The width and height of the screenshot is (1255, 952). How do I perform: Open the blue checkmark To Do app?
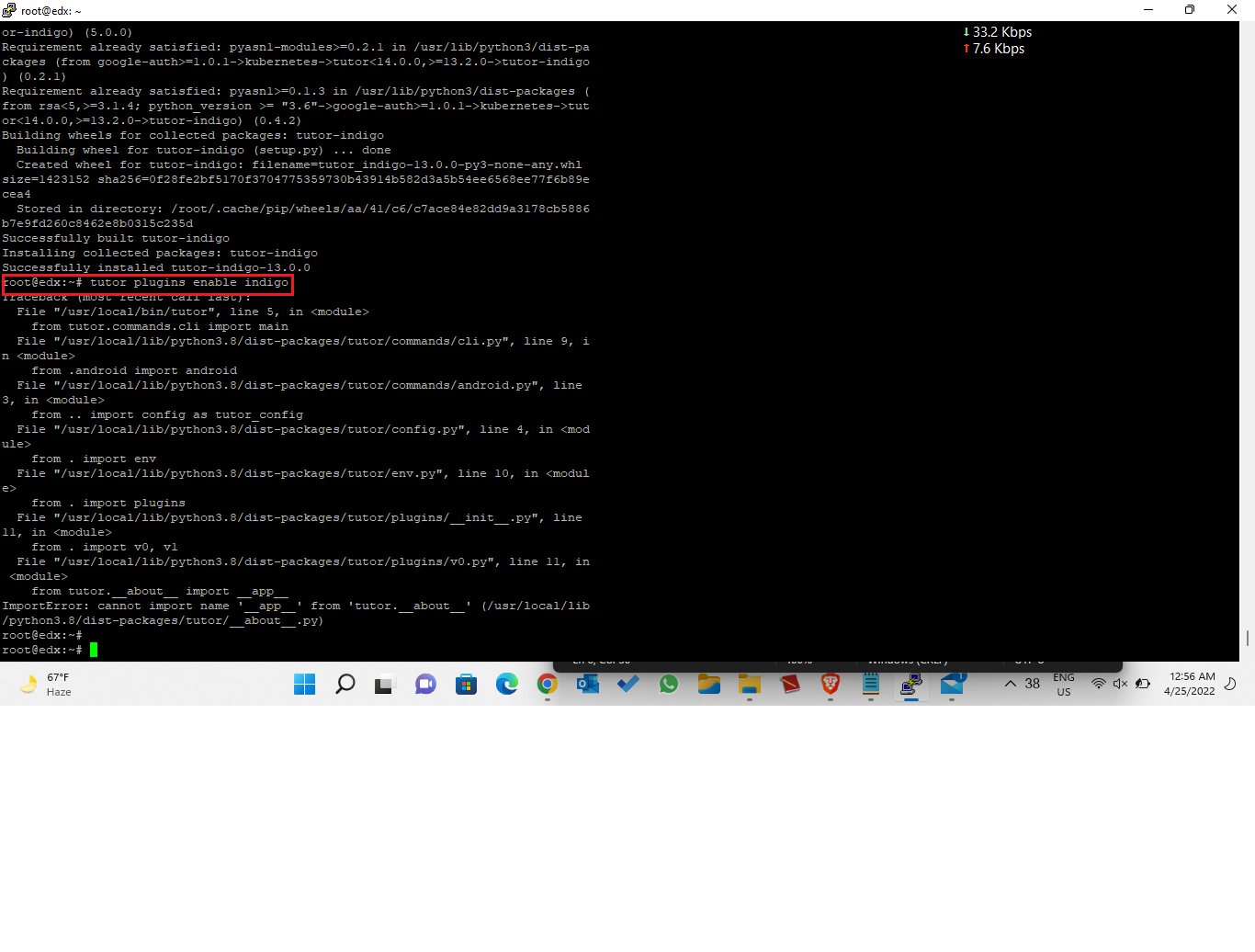(628, 684)
